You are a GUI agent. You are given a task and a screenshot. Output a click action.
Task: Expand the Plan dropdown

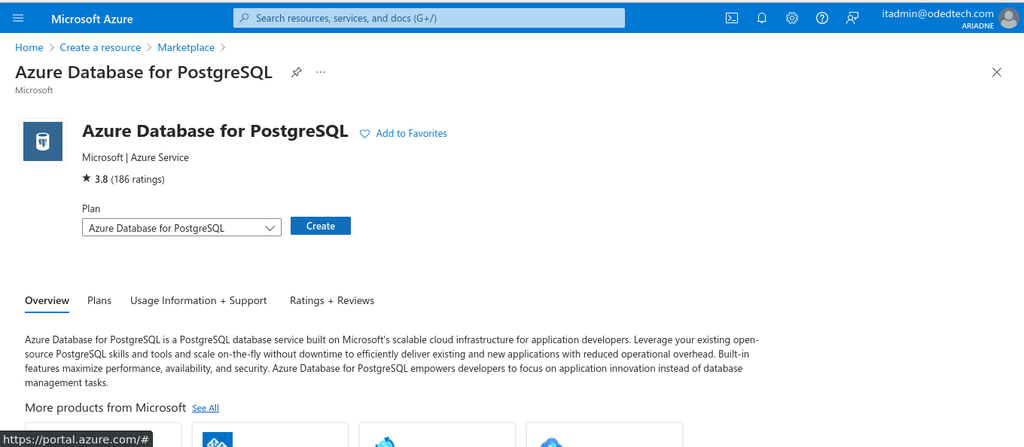click(x=182, y=227)
